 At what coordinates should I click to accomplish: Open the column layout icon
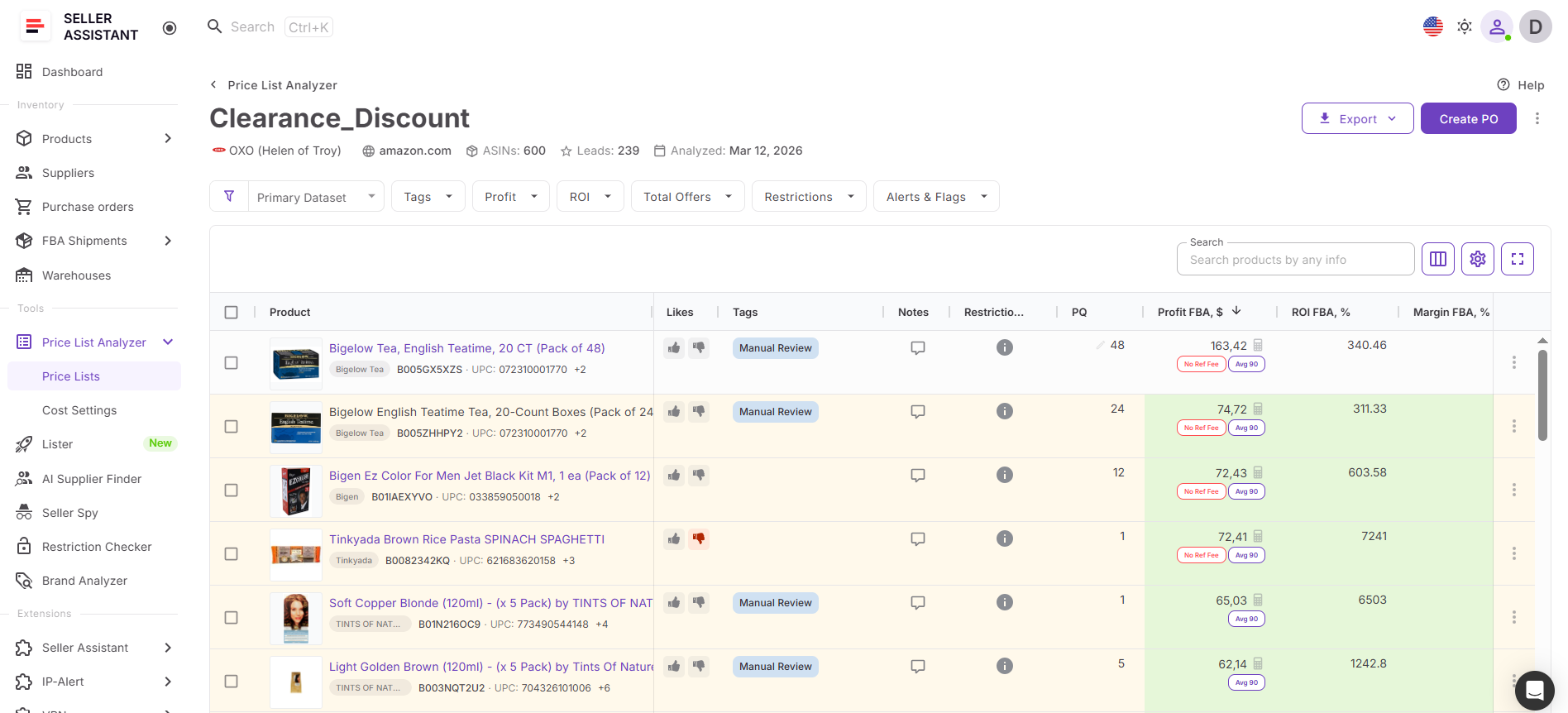point(1438,259)
